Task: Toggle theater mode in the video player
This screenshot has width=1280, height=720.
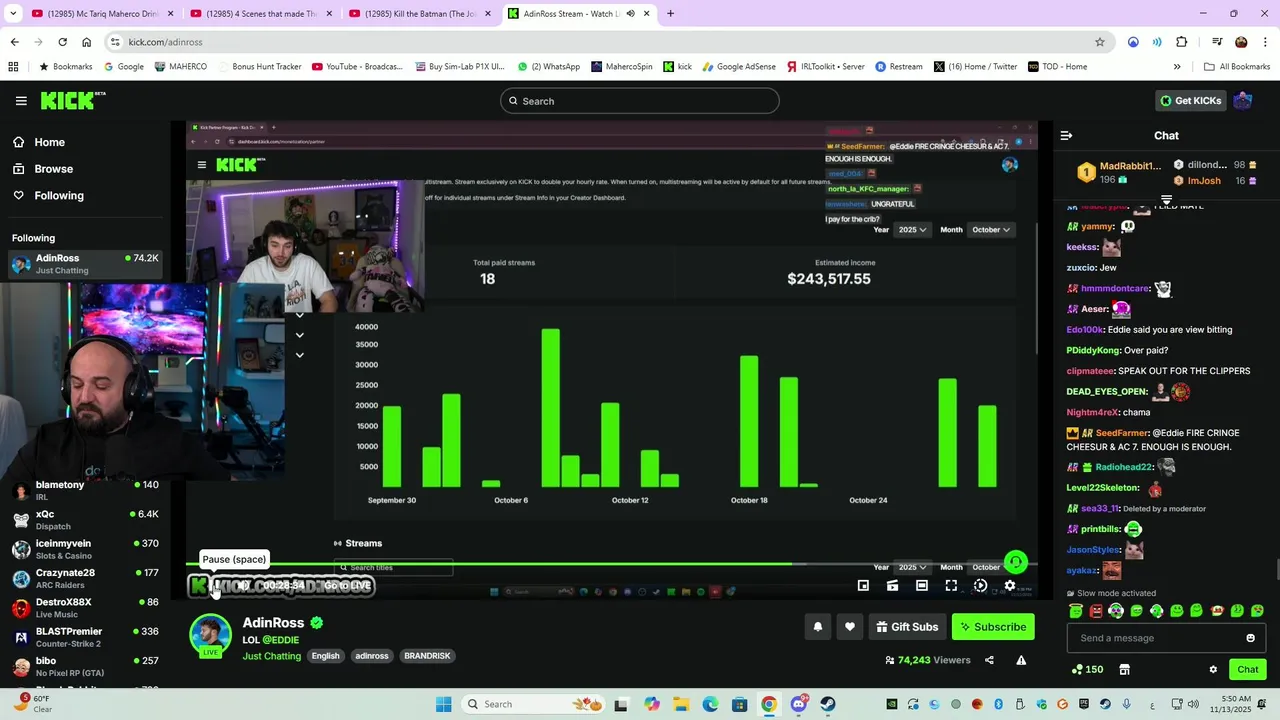Action: point(922,586)
